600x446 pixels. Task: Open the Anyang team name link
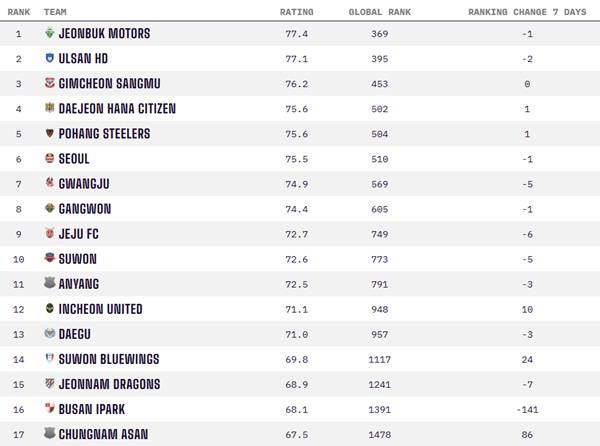point(82,284)
